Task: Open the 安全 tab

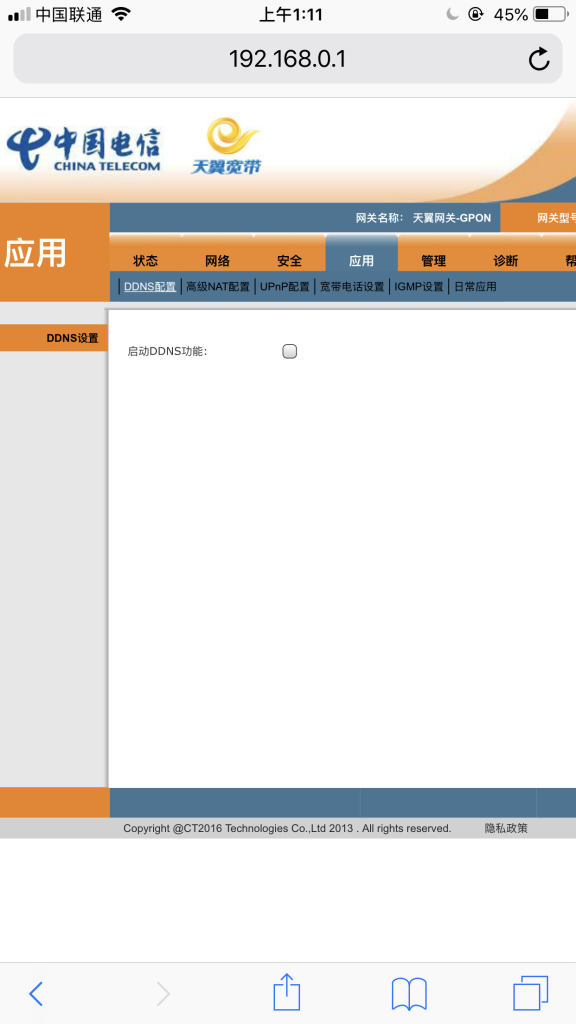Action: tap(289, 261)
